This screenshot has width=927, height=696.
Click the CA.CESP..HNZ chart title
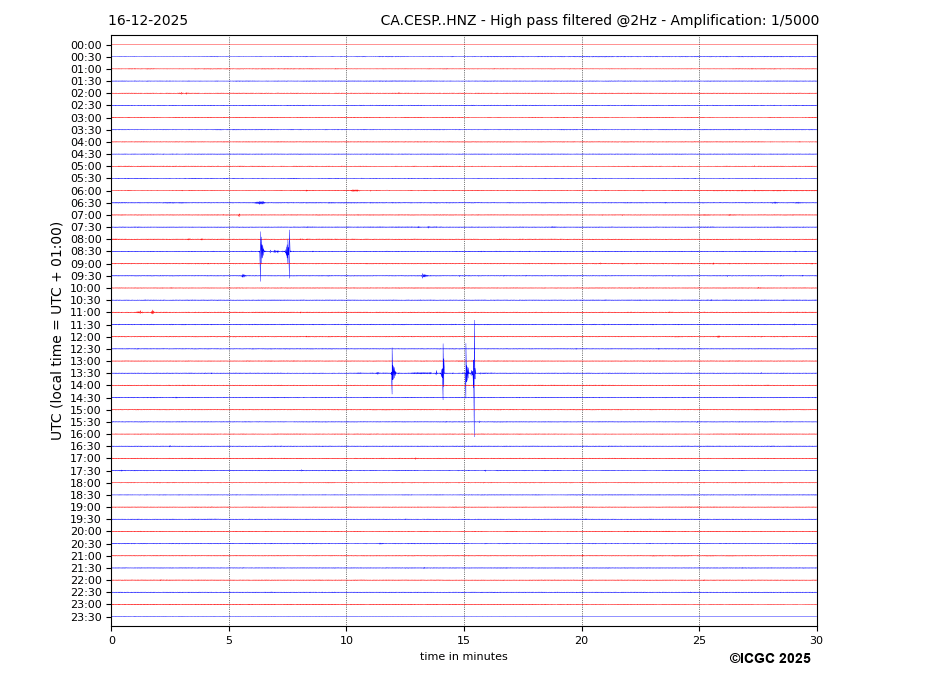pos(599,21)
